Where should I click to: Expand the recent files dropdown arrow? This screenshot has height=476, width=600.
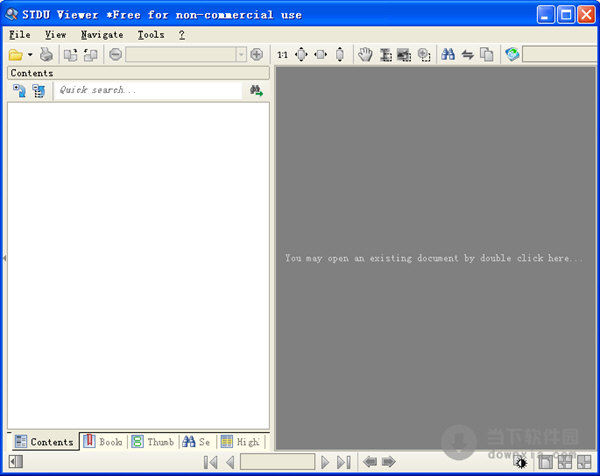30,55
